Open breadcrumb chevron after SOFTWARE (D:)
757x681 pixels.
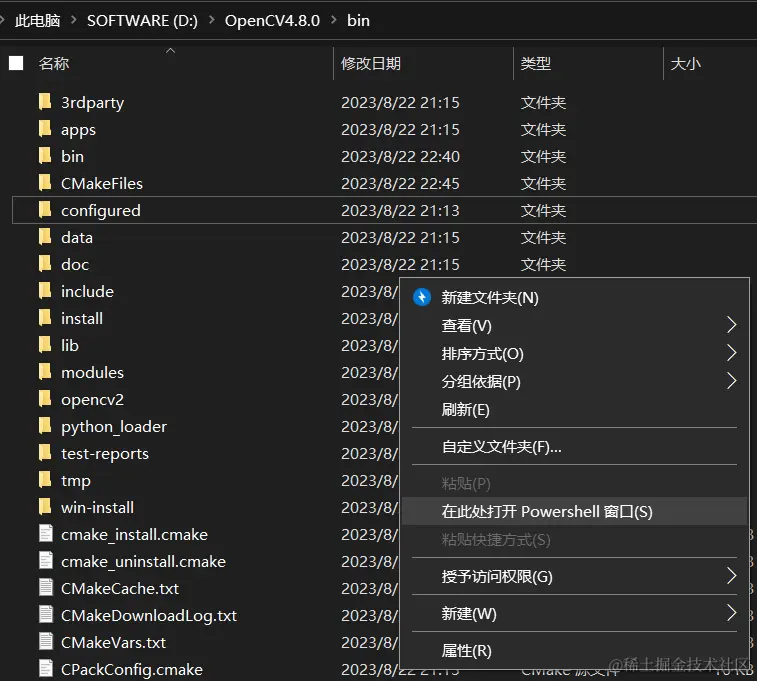point(211,20)
